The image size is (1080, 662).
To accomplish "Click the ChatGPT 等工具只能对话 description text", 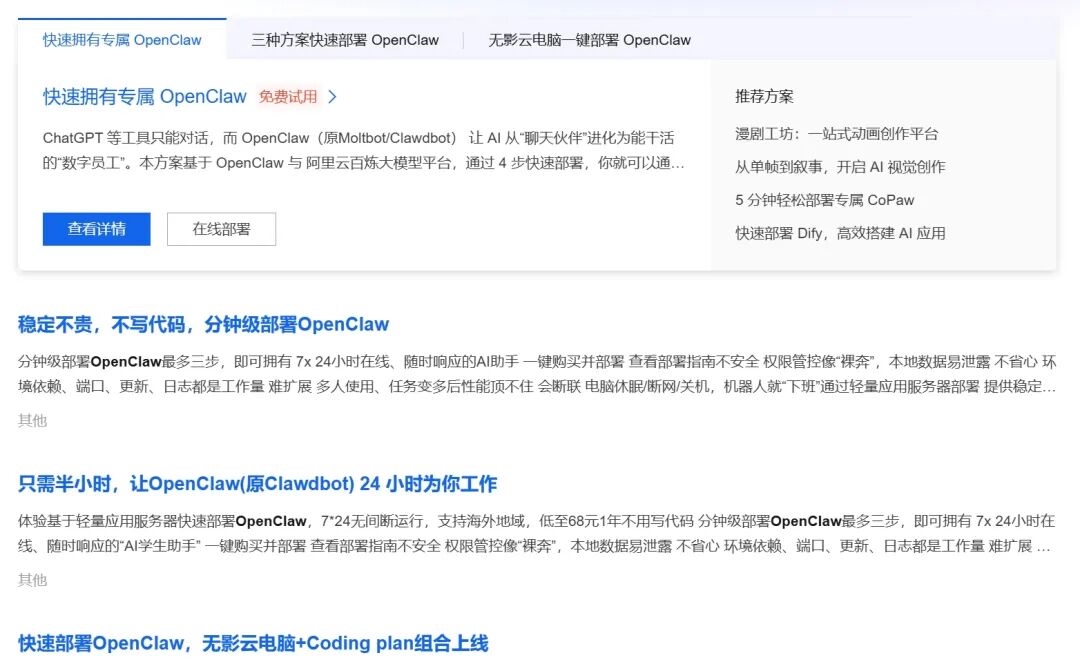I will pyautogui.click(x=364, y=150).
